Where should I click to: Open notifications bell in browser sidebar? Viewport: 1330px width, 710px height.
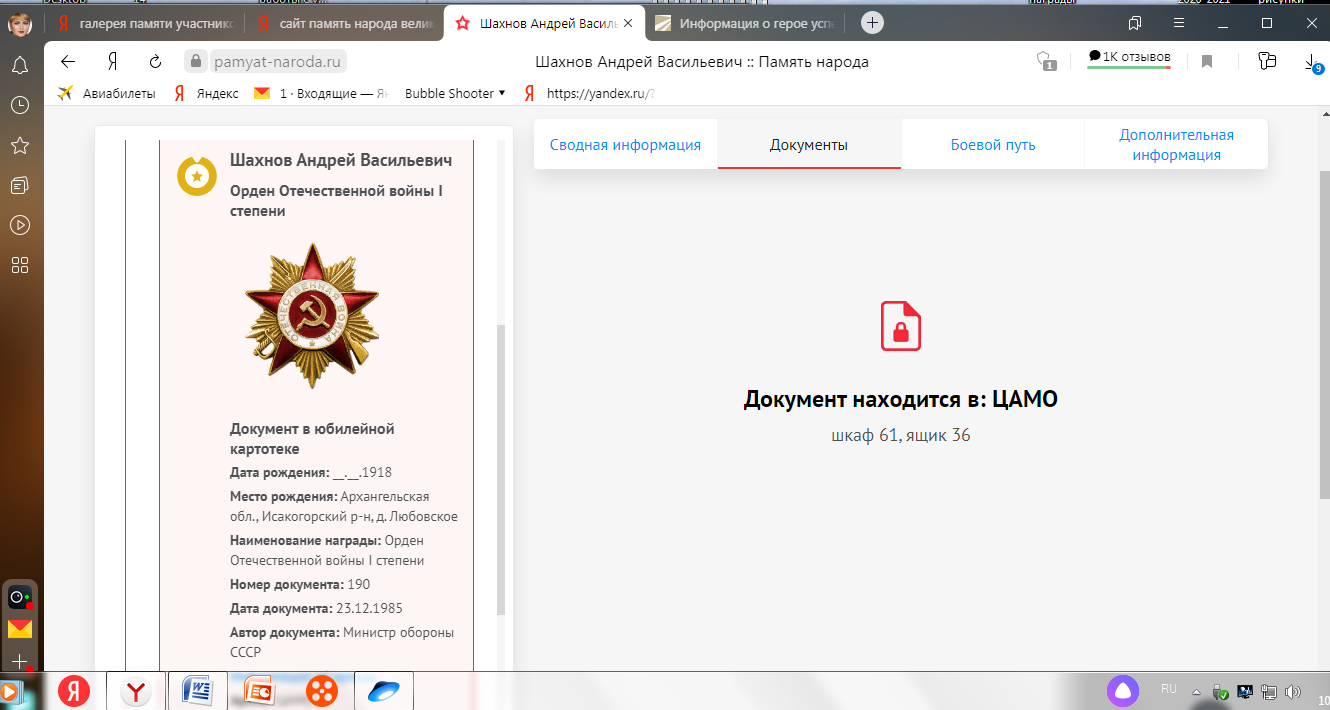click(19, 66)
